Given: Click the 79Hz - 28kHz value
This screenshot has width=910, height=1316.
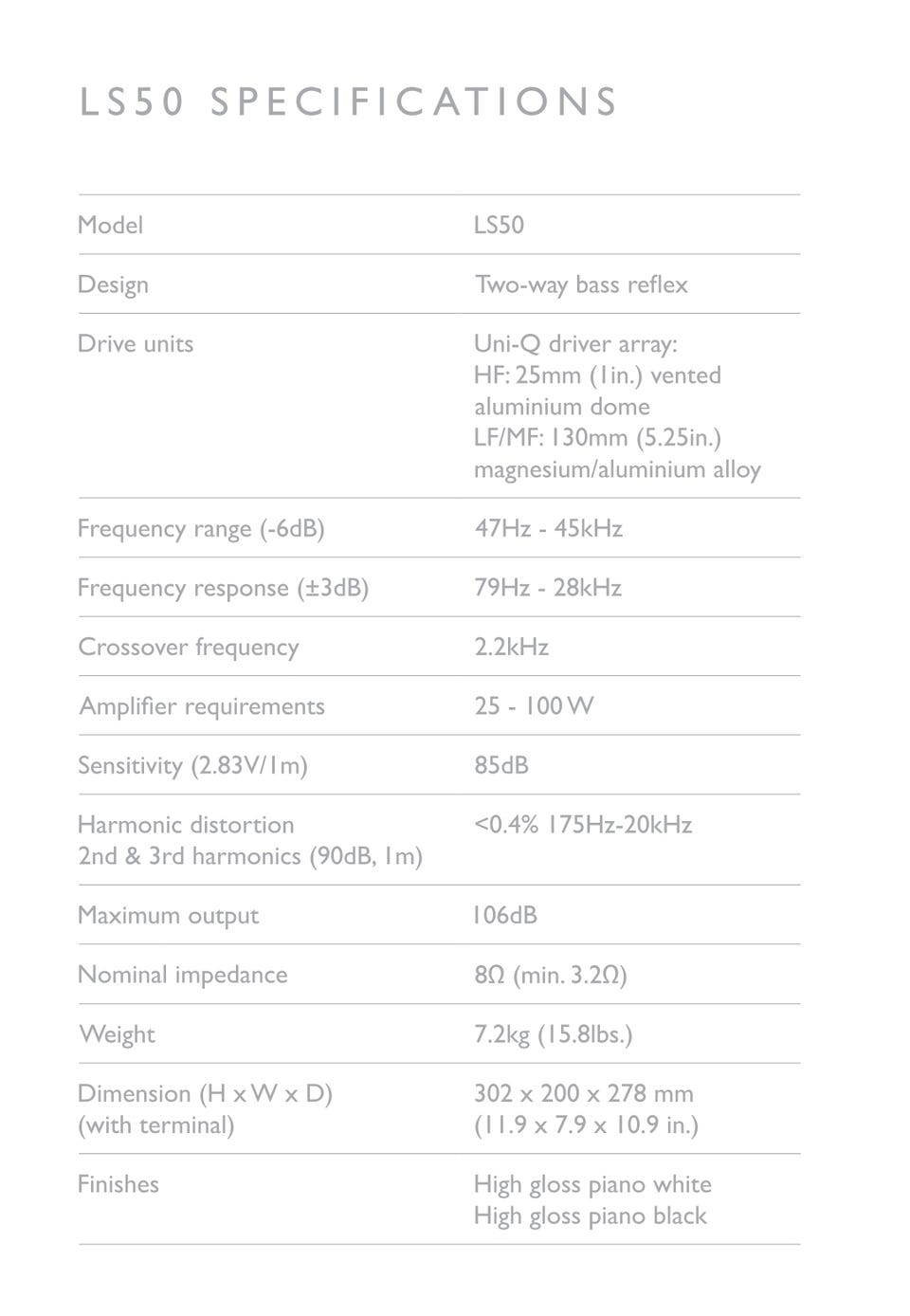Looking at the screenshot, I should click(548, 588).
